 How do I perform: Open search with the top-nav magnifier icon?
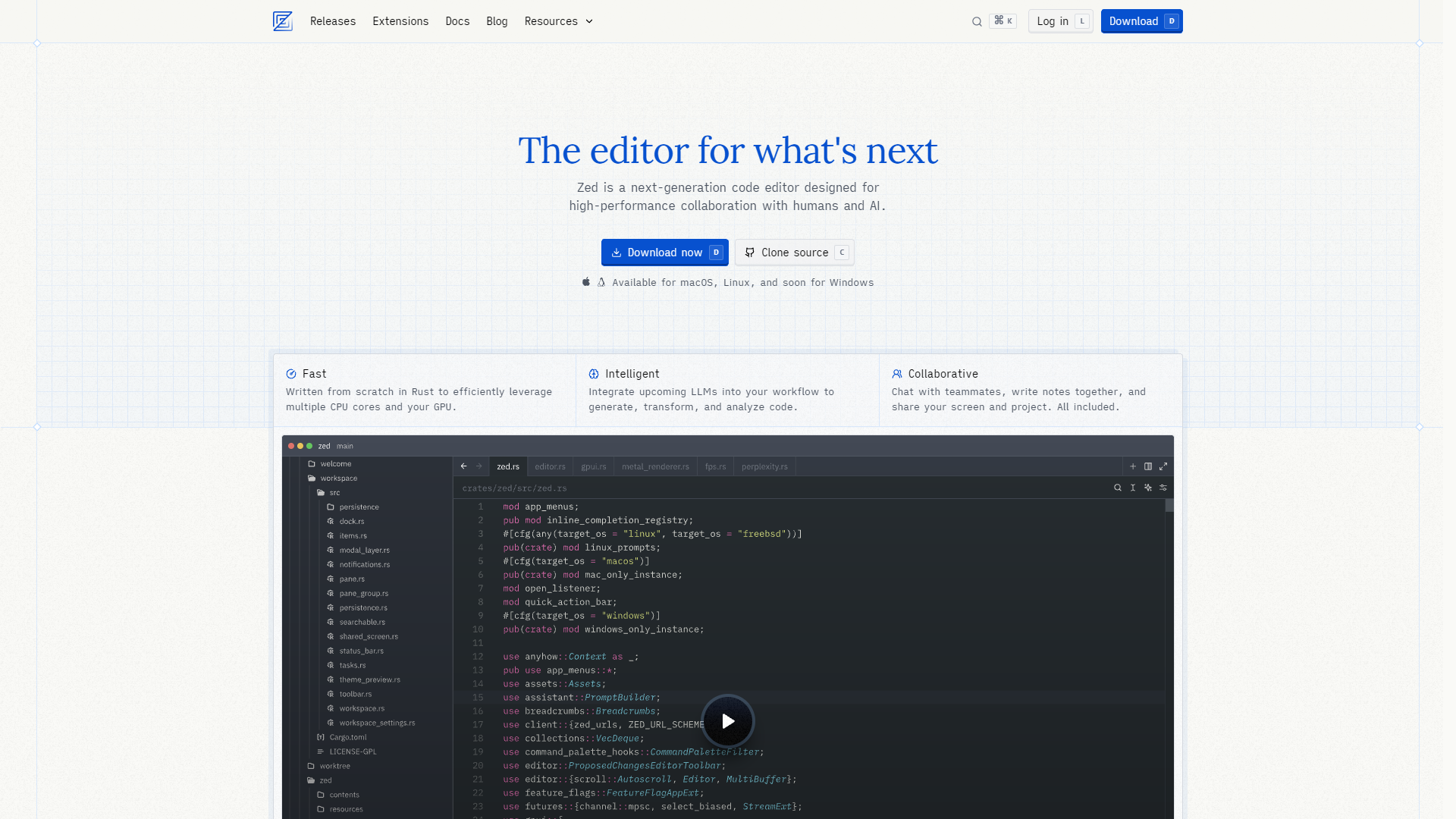[977, 21]
